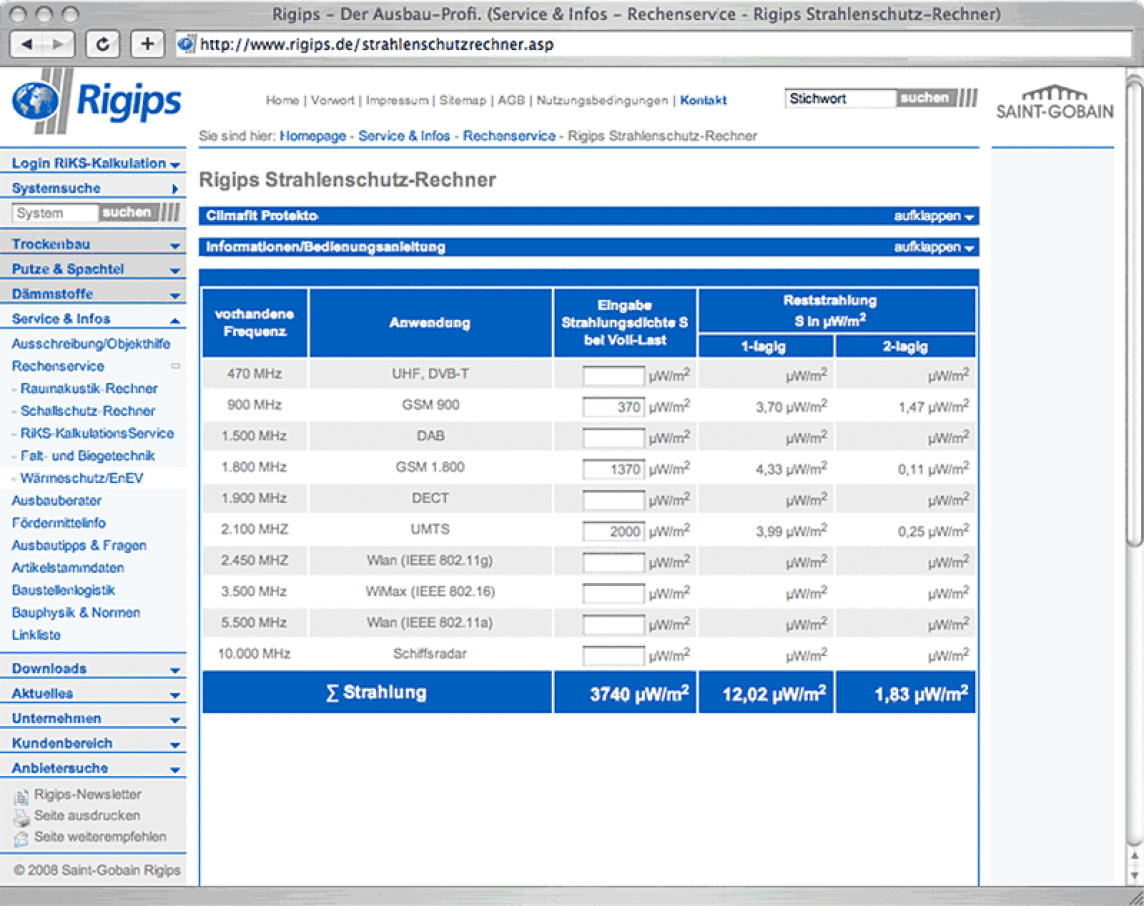Click the GSM 1.800 input showing 1370
The width and height of the screenshot is (1144, 906).
pyautogui.click(x=614, y=468)
